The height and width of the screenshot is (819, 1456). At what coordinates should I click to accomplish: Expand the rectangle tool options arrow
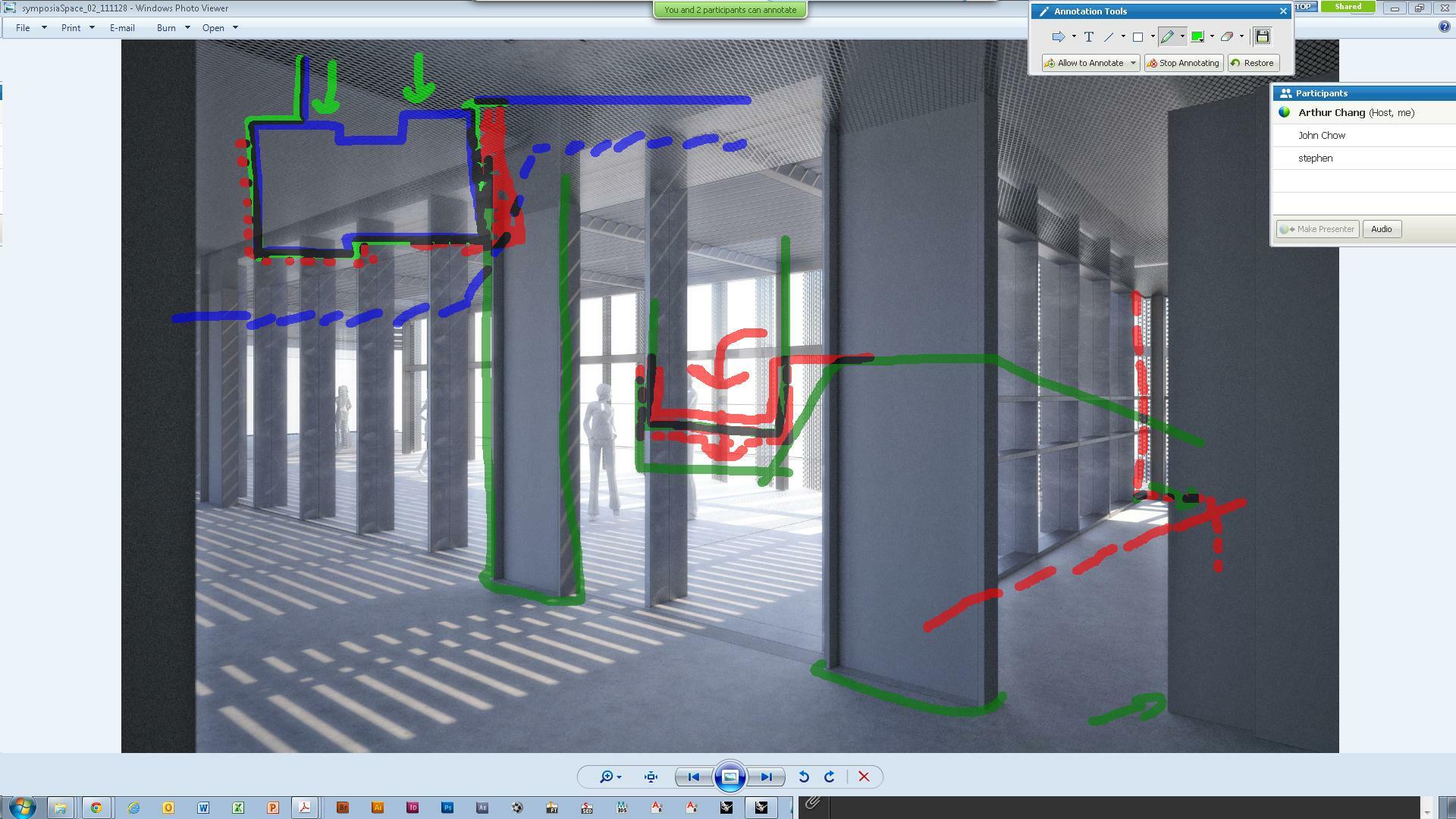[x=1153, y=36]
